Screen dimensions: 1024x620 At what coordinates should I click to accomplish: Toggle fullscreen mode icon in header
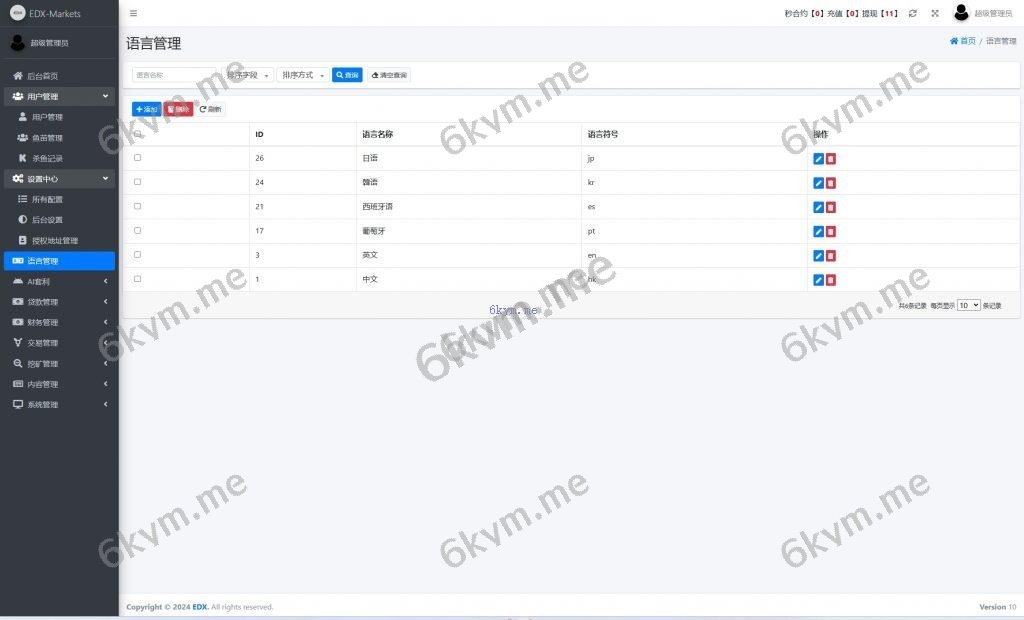coord(935,13)
